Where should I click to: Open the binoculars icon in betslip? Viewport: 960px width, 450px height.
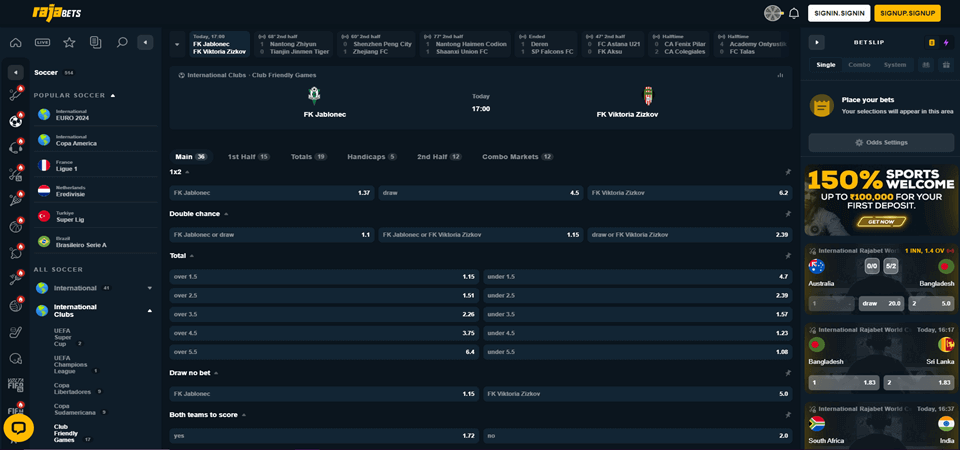coord(926,65)
